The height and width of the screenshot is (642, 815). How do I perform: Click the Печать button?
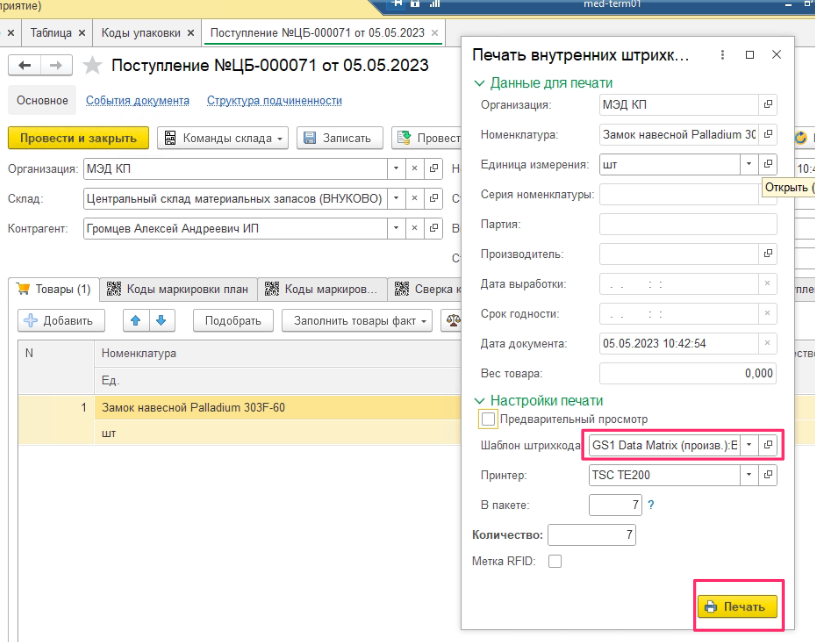[738, 607]
